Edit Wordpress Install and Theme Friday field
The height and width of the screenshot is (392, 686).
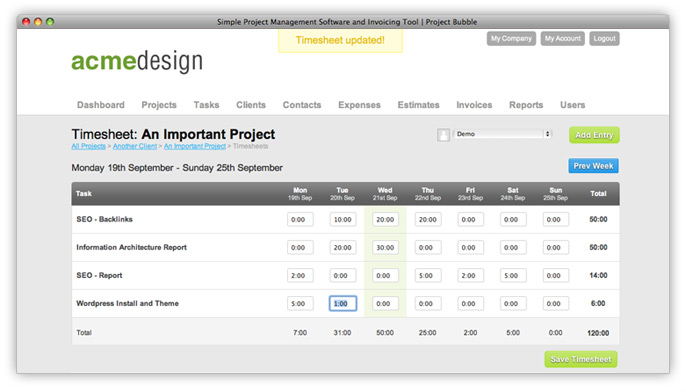[x=470, y=303]
